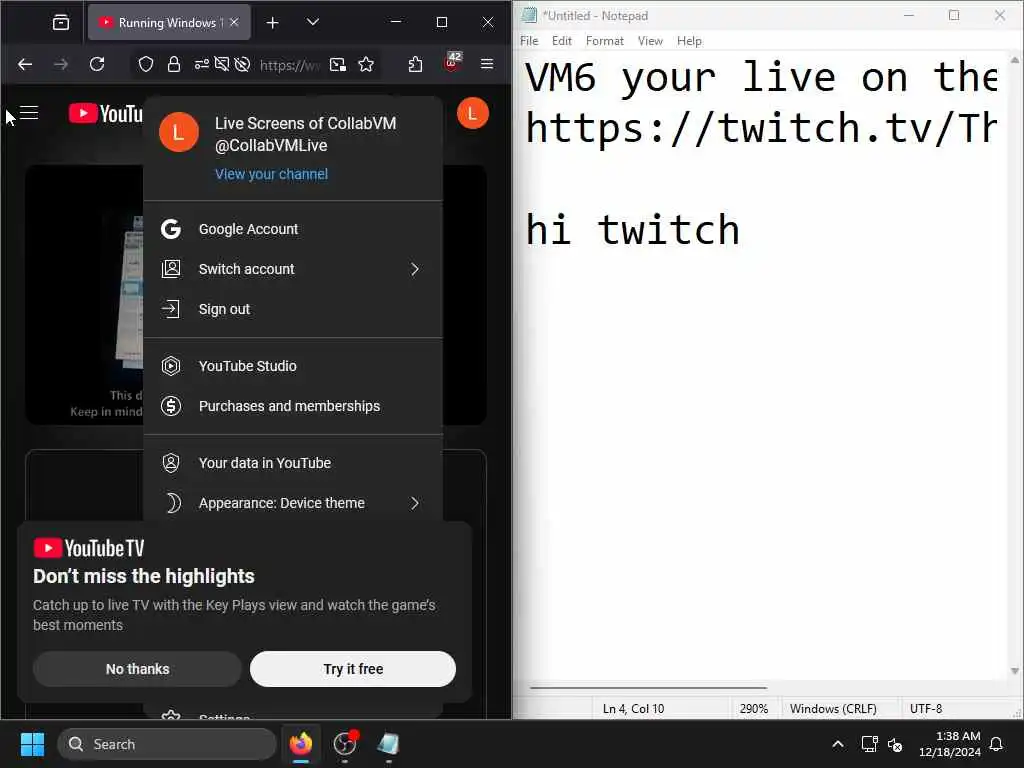Viewport: 1024px width, 768px height.
Task: Open Firefox recent browsing (Firefox View) icon
Action: click(x=61, y=23)
